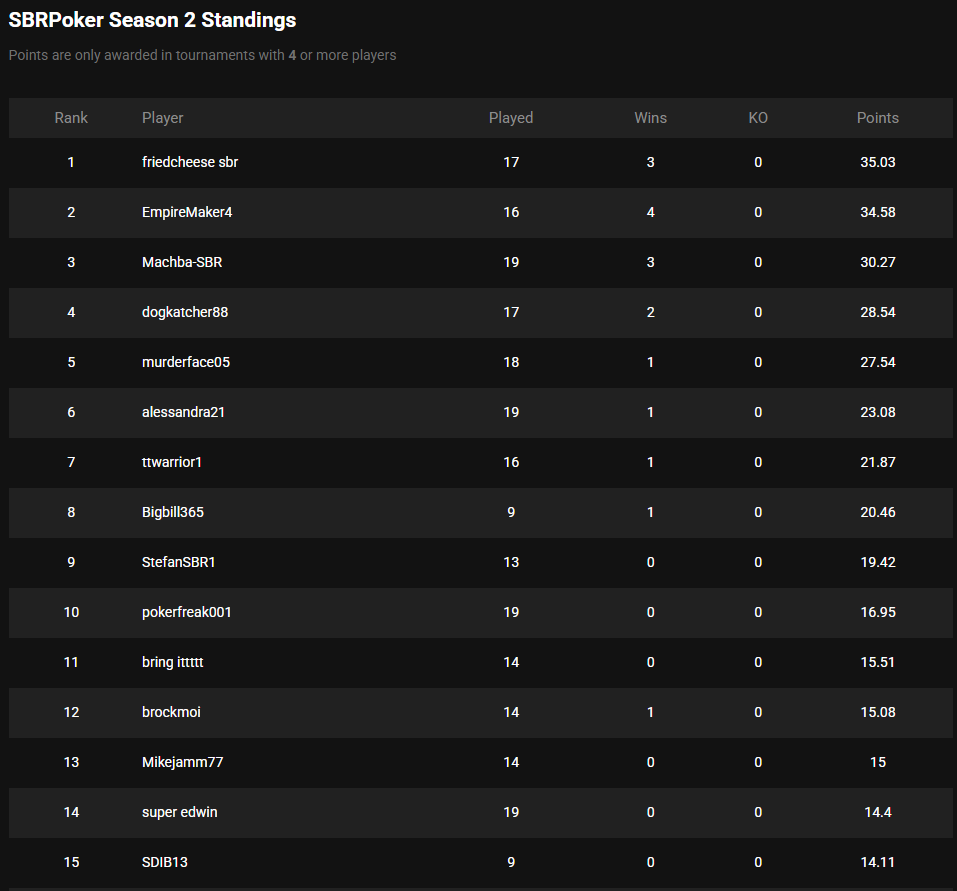Click the super edwin player name

pyautogui.click(x=180, y=812)
